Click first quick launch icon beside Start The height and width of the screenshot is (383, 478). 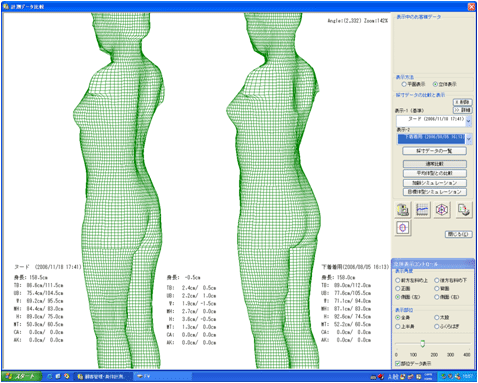[x=50, y=376]
